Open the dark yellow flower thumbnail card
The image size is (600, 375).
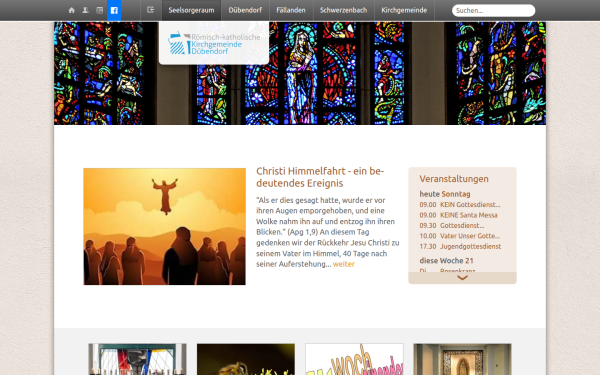pyautogui.click(x=246, y=359)
